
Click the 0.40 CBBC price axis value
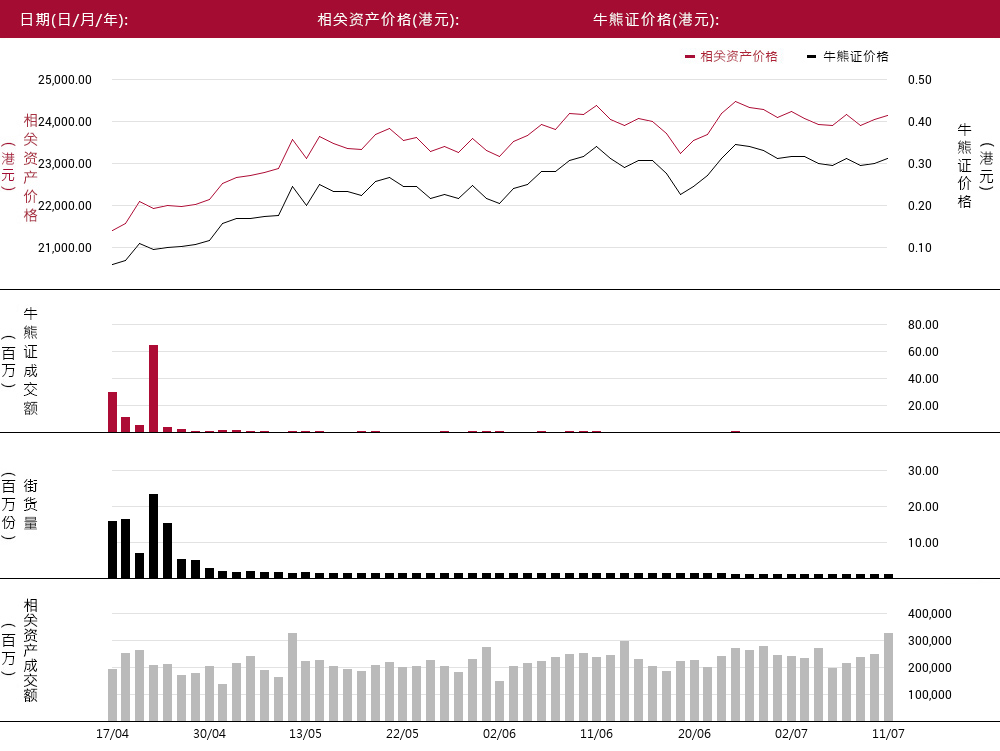click(920, 122)
